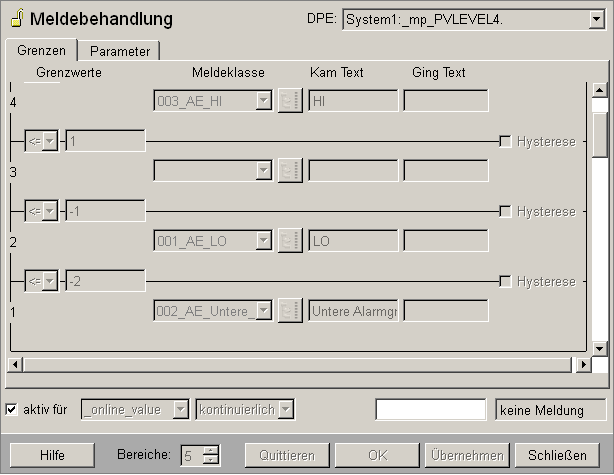Click the empty Kam Text field of range 3
This screenshot has width=614, height=475.
coord(353,171)
